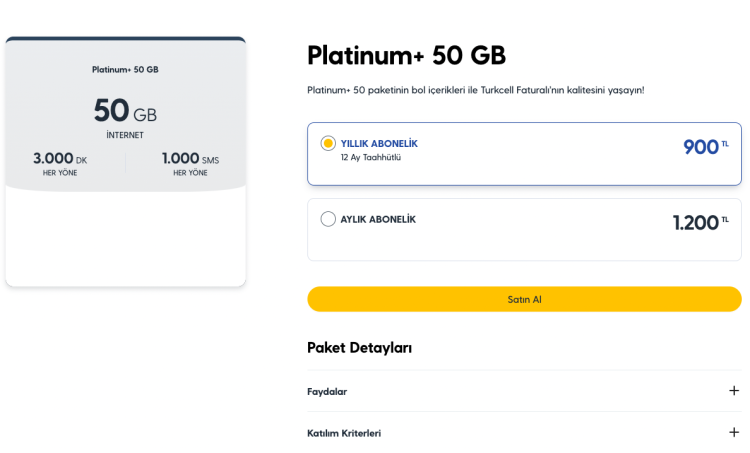Click the large Platinum+ 50 GB page title
750x453 pixels.
[x=406, y=54]
